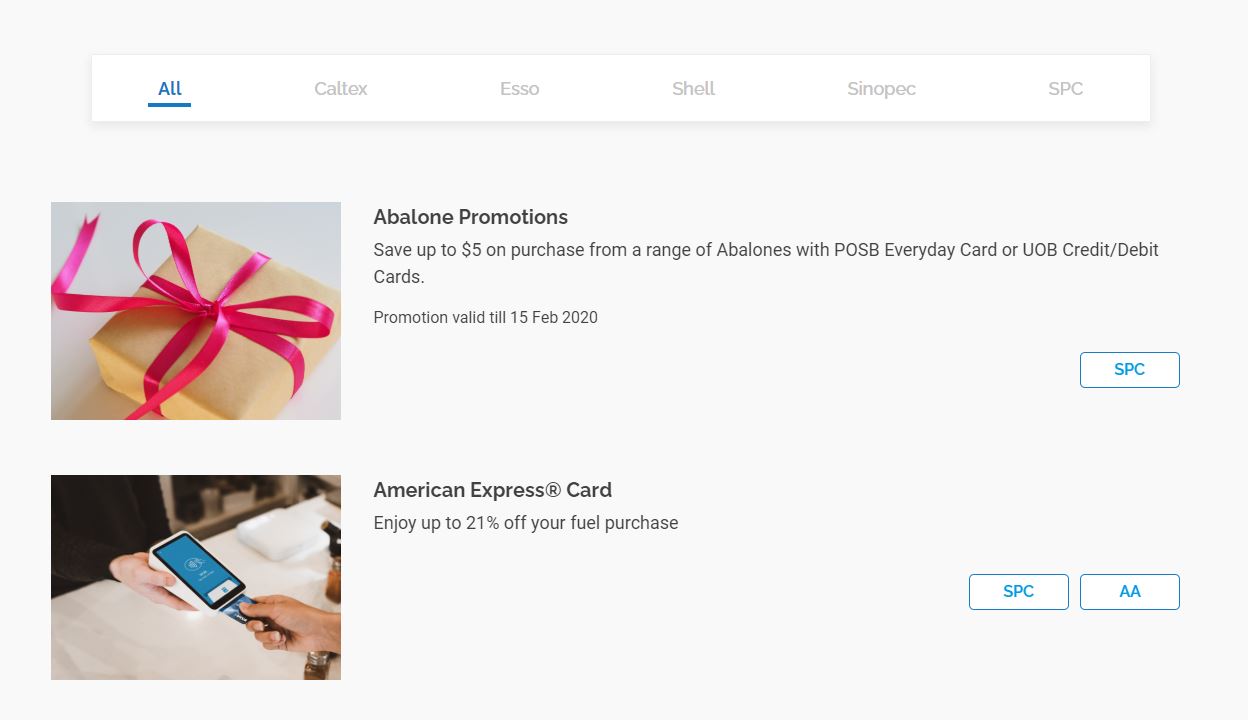The height and width of the screenshot is (720, 1248).
Task: Open the American Express® Card heading
Action: click(x=492, y=490)
